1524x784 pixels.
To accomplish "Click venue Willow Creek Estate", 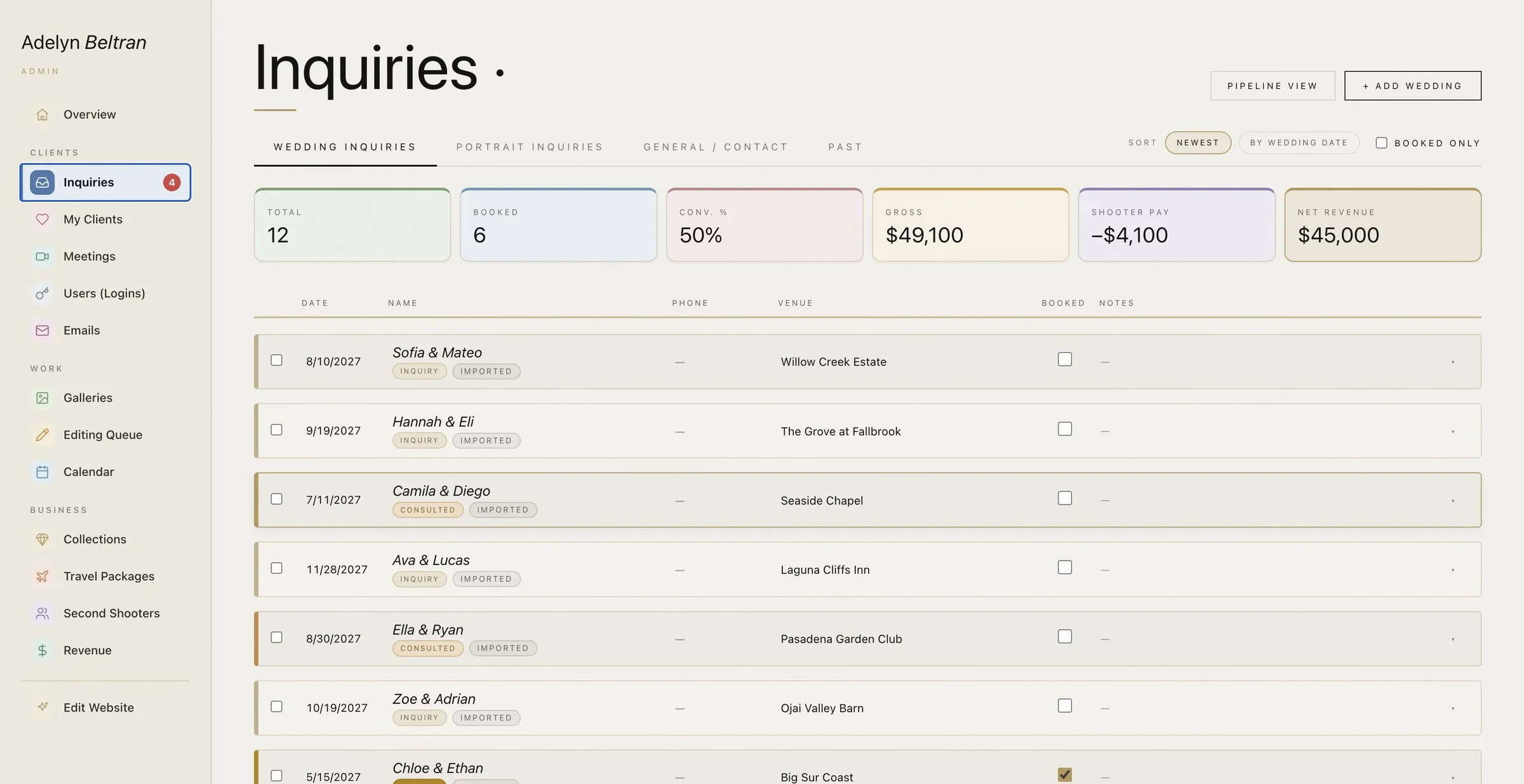I will [833, 362].
